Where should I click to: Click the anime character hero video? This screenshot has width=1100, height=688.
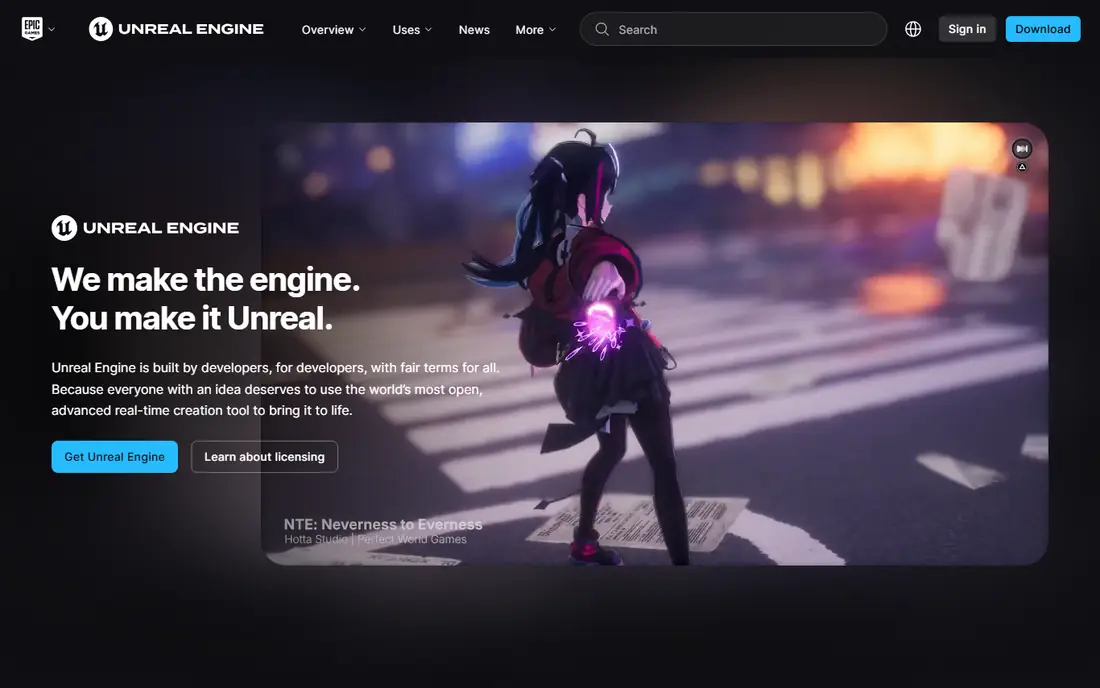pos(655,344)
